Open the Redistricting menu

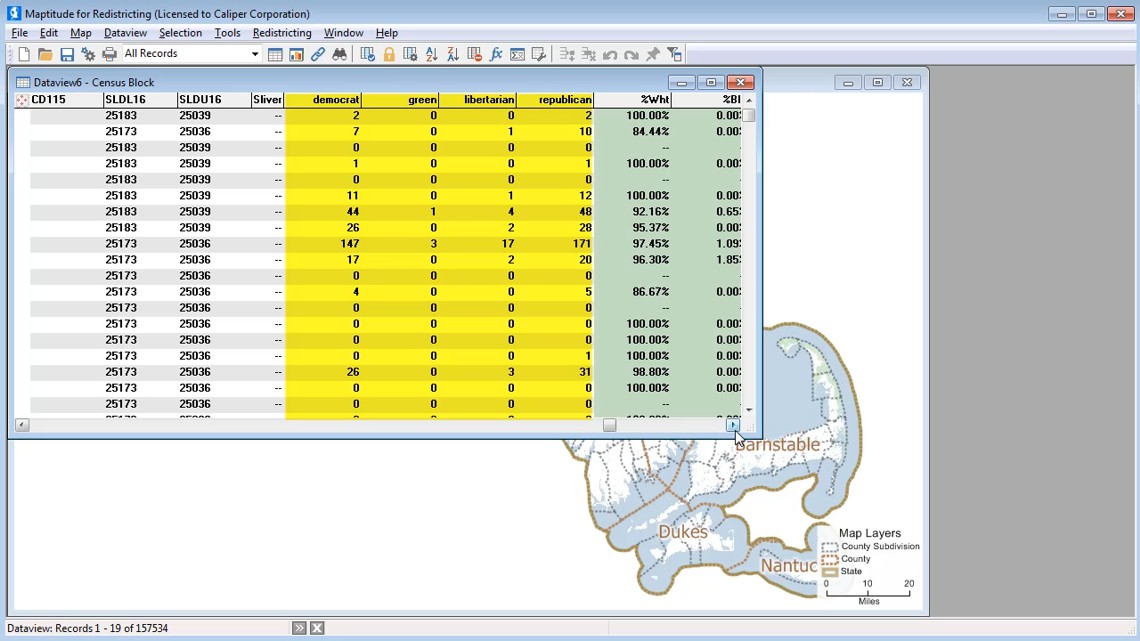281,33
